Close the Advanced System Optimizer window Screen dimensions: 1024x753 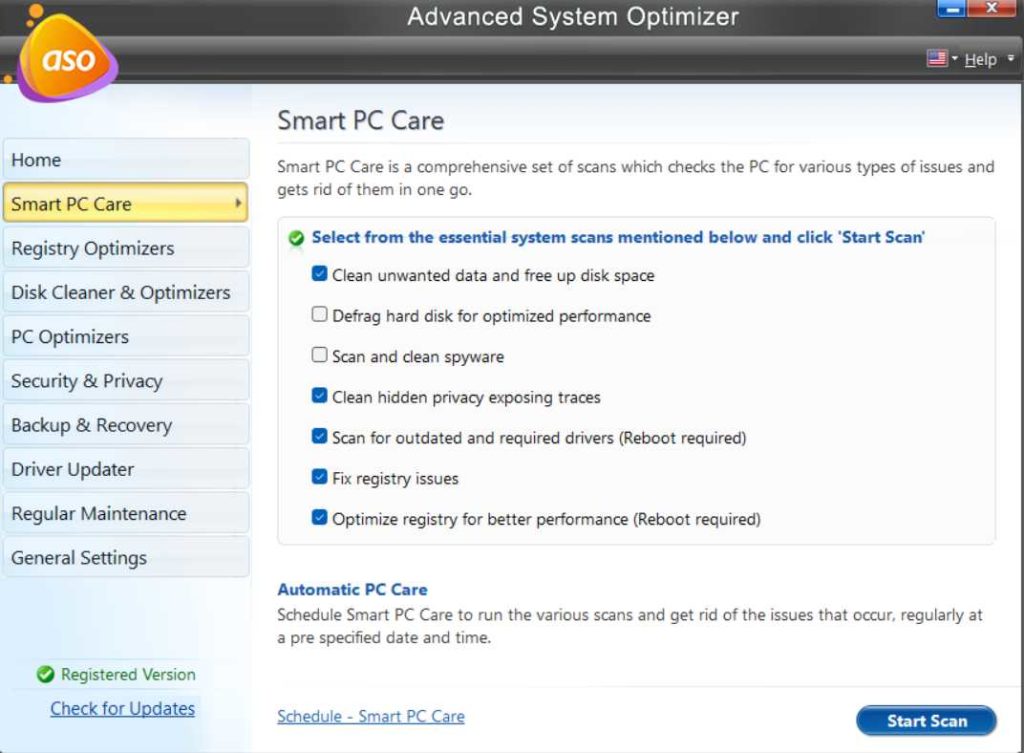[992, 9]
